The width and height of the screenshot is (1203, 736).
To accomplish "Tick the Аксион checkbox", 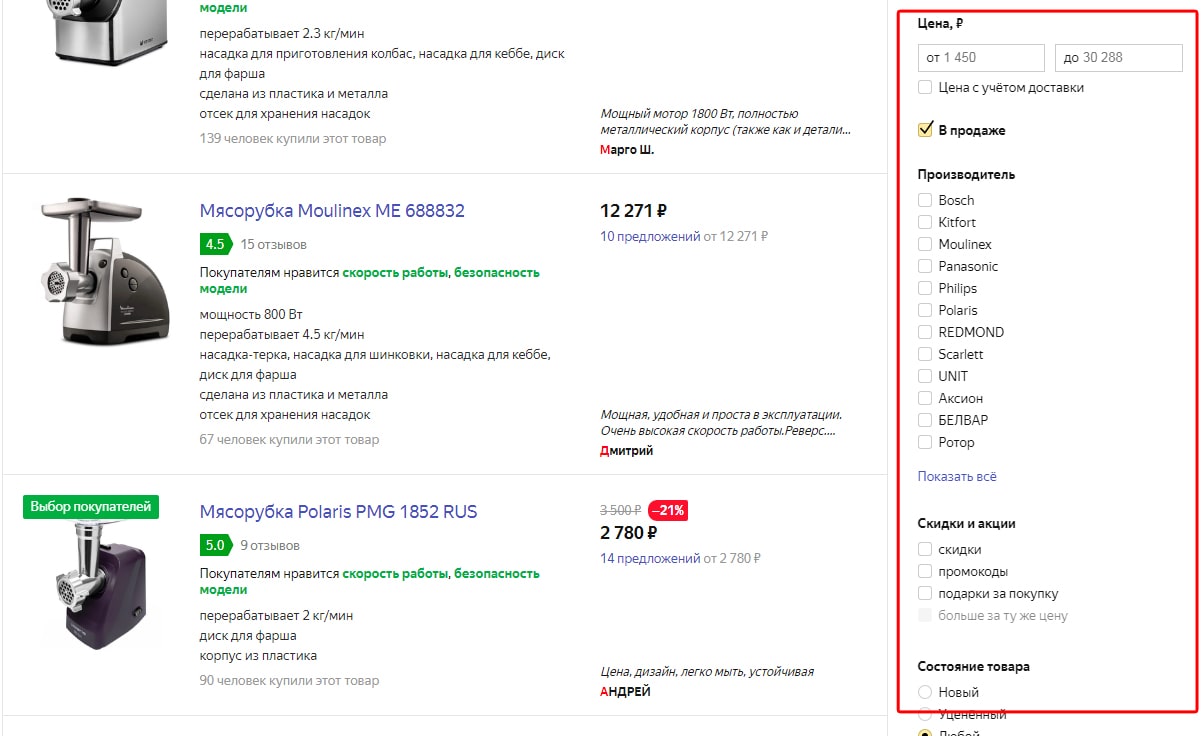I will click(x=925, y=398).
